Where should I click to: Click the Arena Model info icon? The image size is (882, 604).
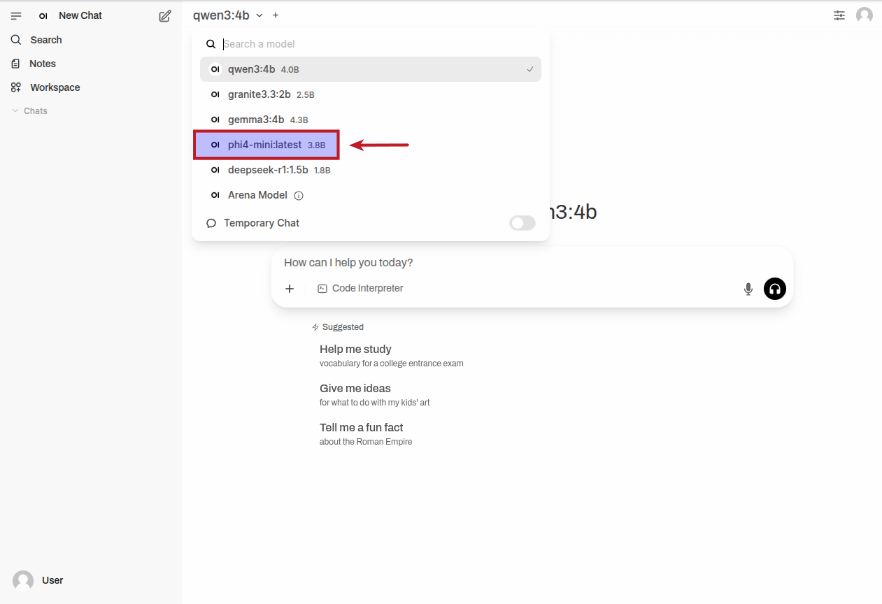[x=298, y=196]
